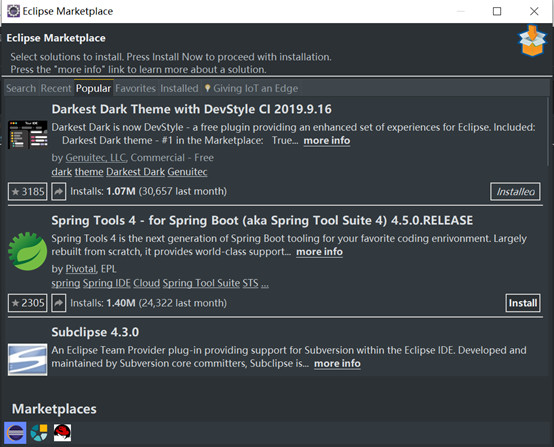Open the Spring Tools 4 logo thumbnail
554x447 pixels.
coord(28,251)
